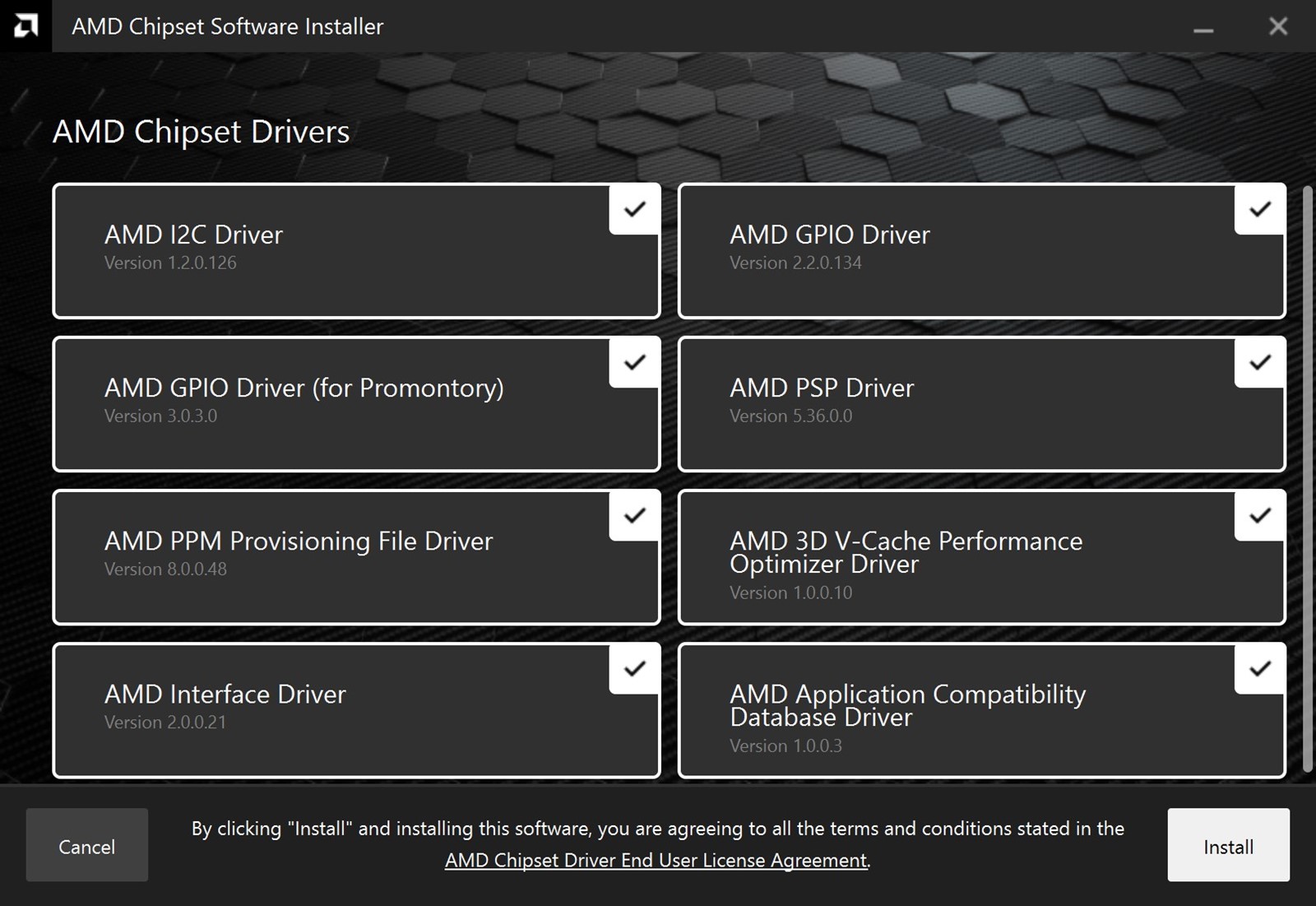Click the "AMD Application Compatibility Database Driver" title
1316x906 pixels.
[x=907, y=706]
